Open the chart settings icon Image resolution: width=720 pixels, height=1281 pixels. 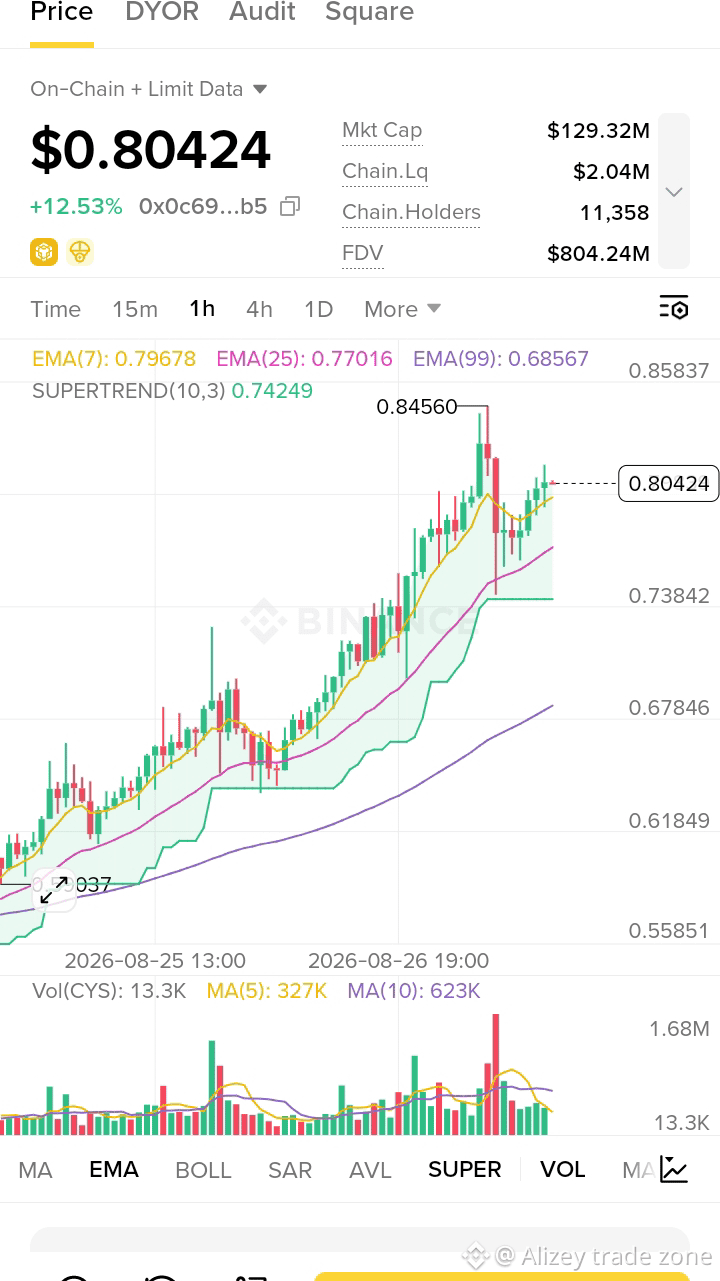pos(674,308)
